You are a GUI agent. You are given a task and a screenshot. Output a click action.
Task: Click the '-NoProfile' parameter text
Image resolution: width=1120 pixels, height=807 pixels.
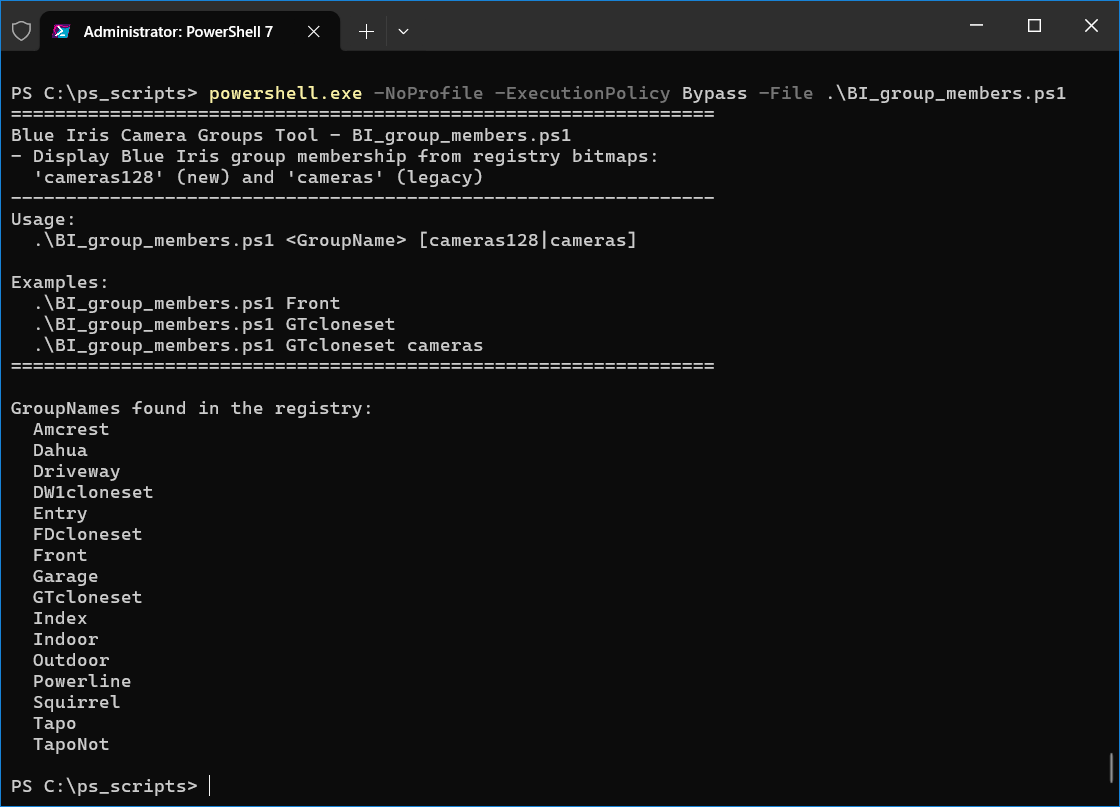pos(429,94)
